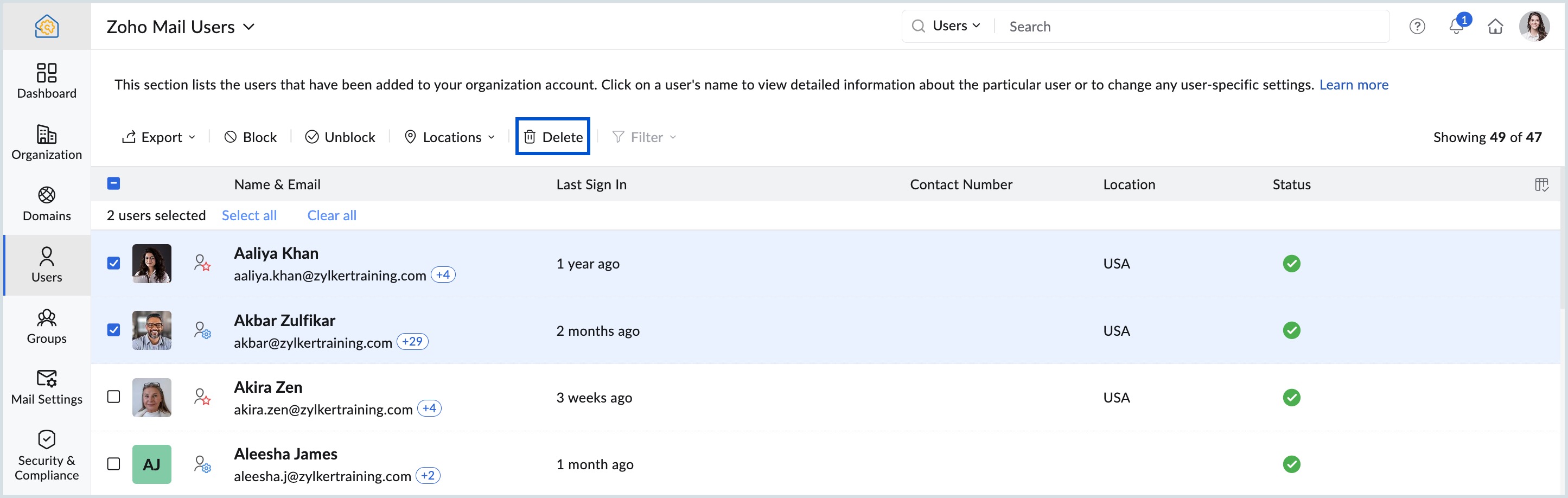Click the Zoho Mail admin logo
This screenshot has width=1568, height=498.
point(47,26)
